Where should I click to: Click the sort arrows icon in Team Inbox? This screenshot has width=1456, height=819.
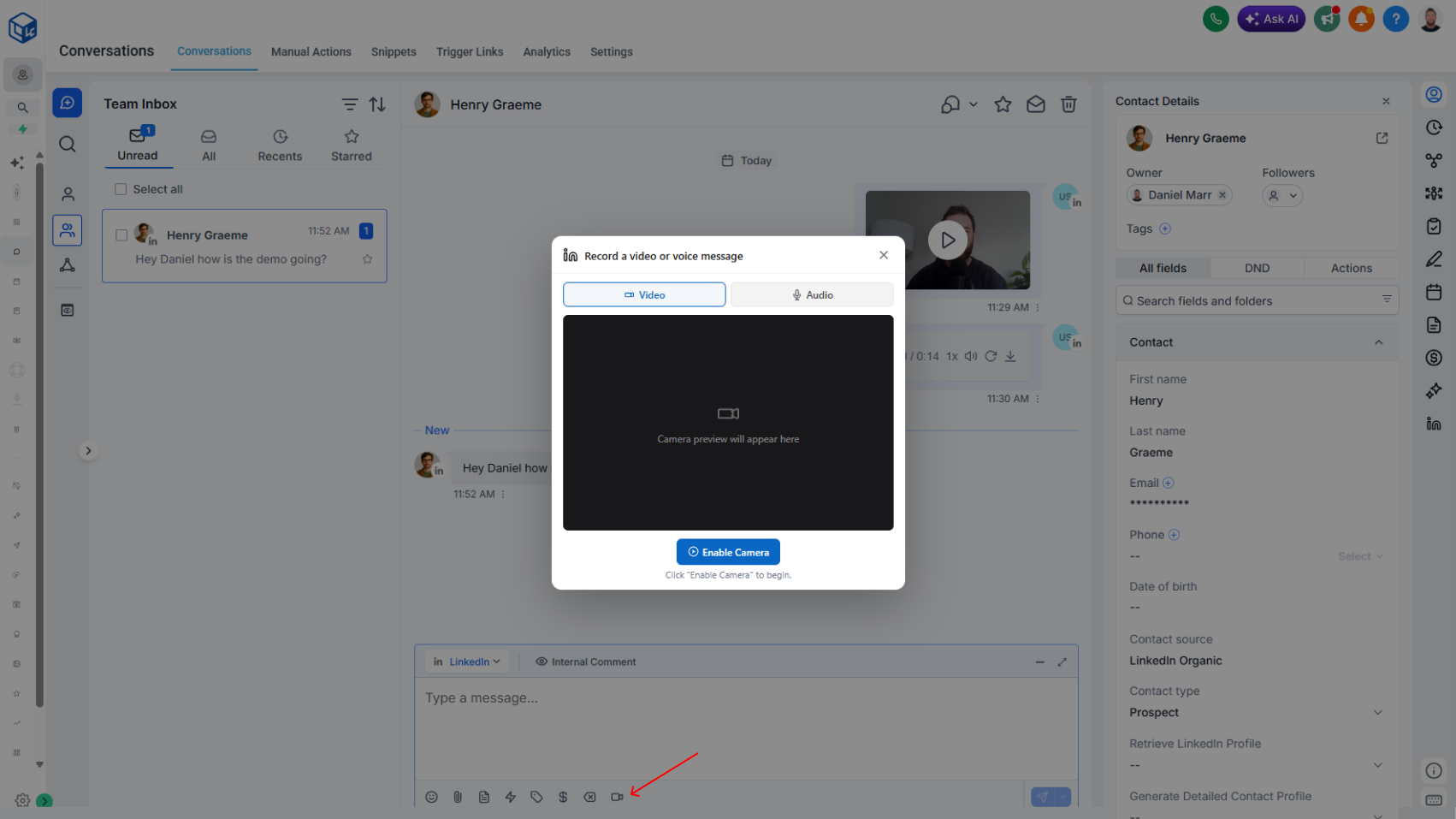377,104
